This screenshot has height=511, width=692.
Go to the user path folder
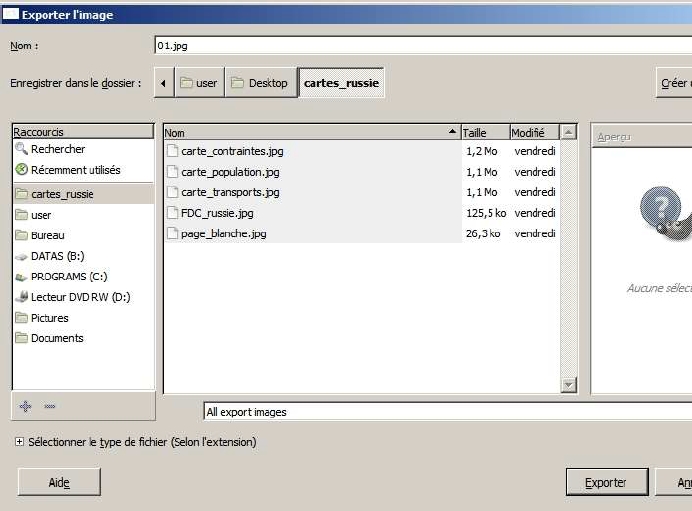[199, 83]
